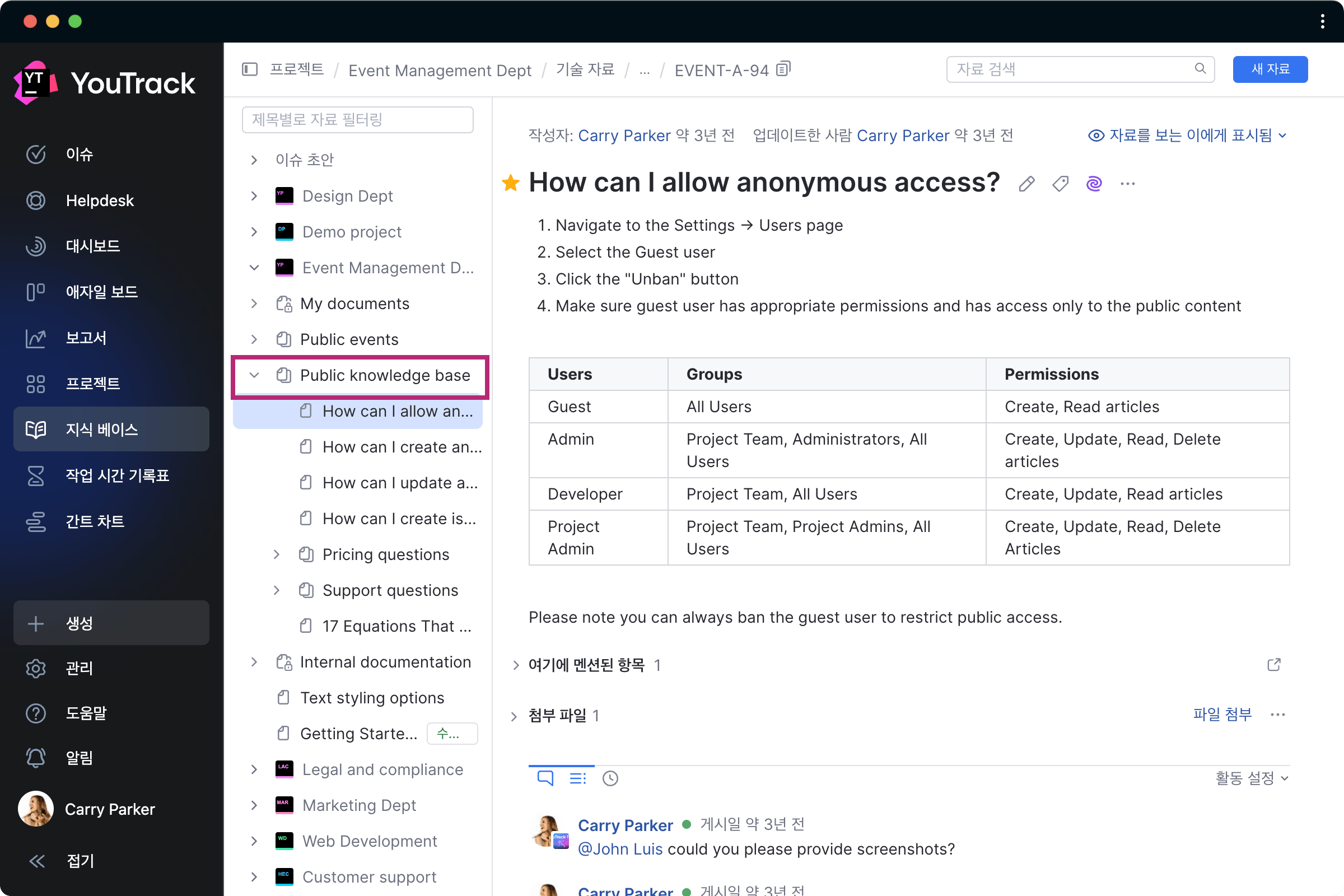The width and height of the screenshot is (1344, 896).
Task: Go to 애자일 보드 in the sidebar
Action: (101, 292)
